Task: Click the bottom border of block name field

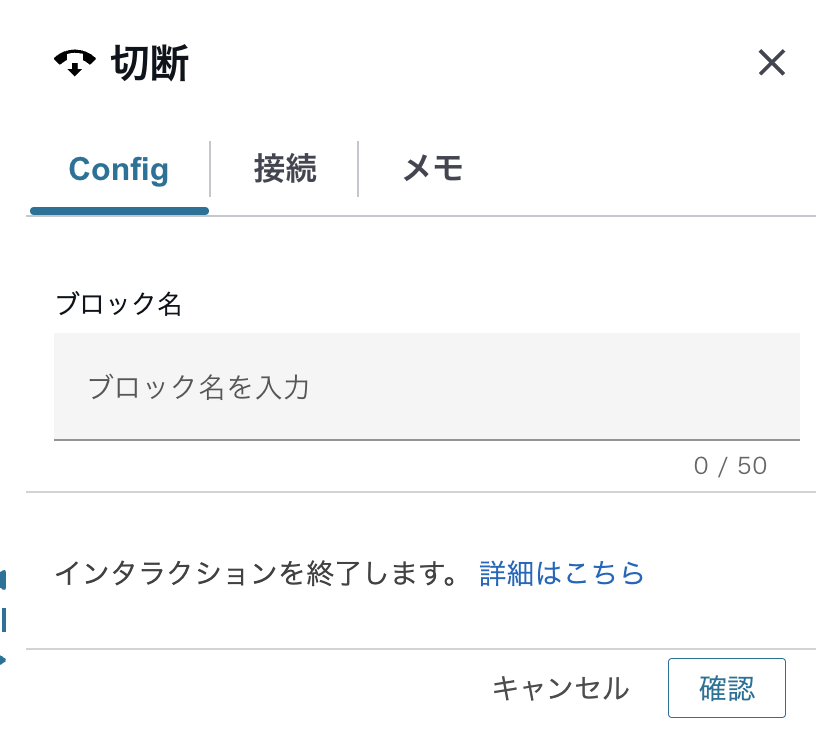Action: pos(426,439)
